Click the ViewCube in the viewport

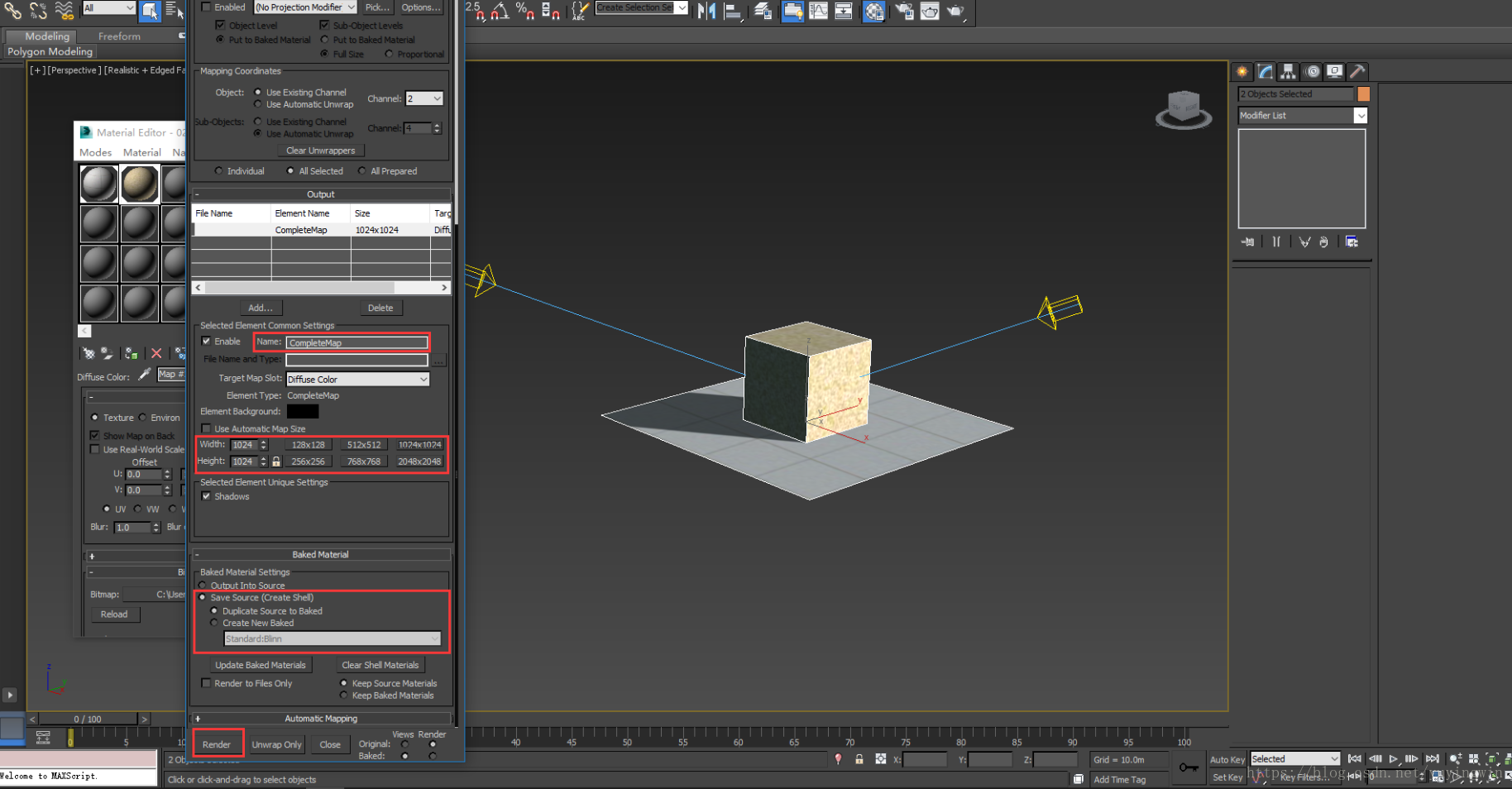click(x=1184, y=108)
